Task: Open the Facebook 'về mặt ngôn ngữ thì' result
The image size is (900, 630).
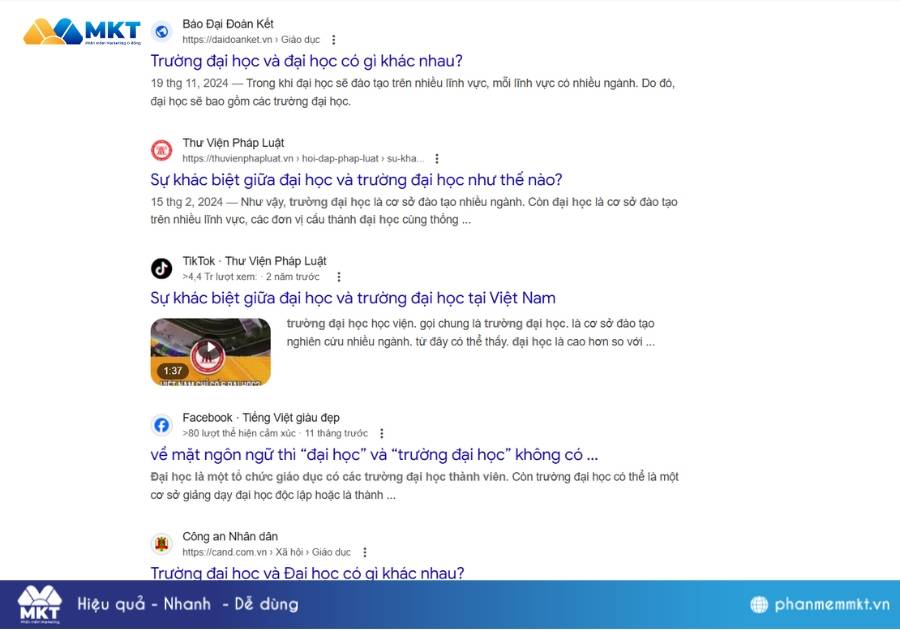Action: coord(374,455)
